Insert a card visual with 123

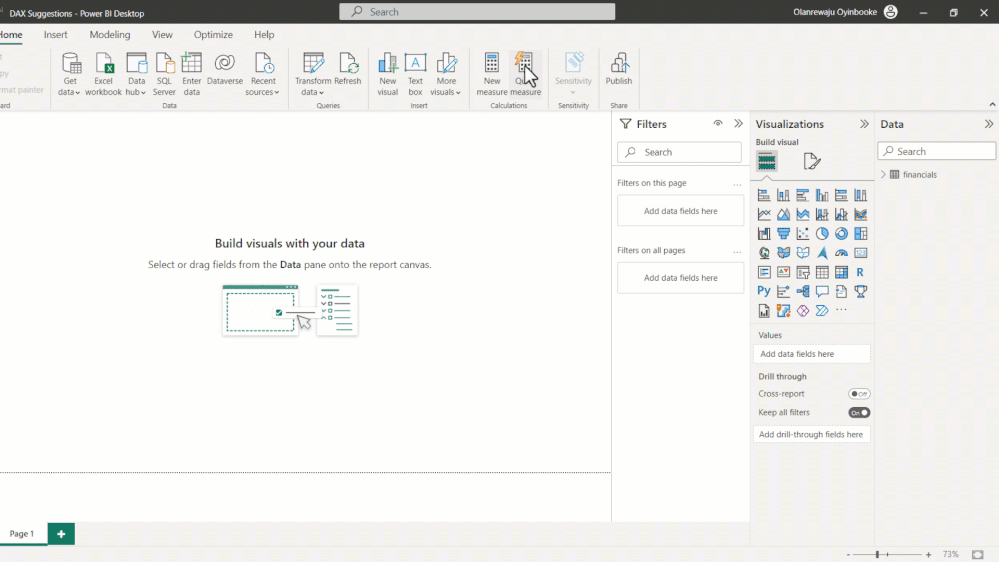[x=861, y=253]
